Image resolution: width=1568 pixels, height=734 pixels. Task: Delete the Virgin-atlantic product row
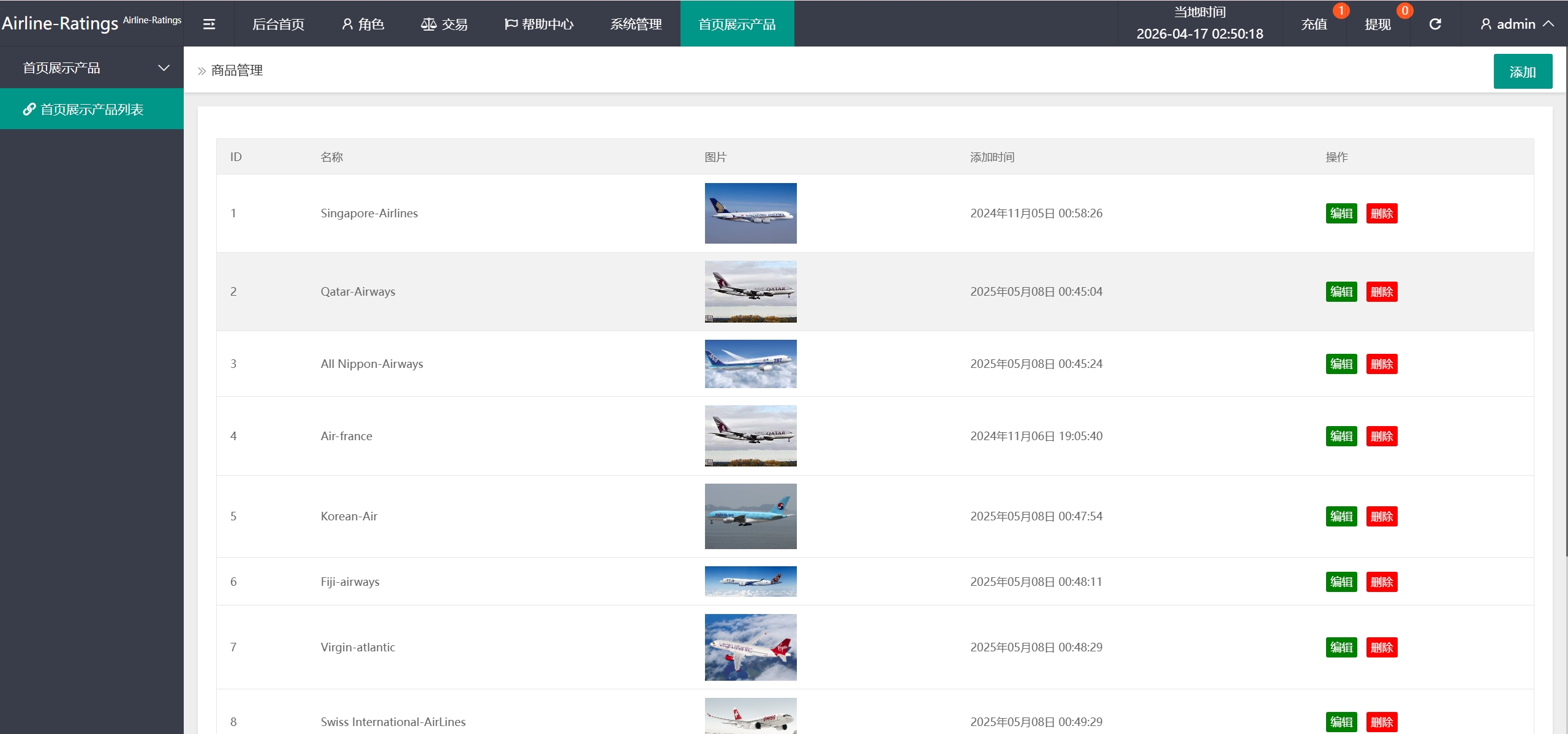point(1381,647)
